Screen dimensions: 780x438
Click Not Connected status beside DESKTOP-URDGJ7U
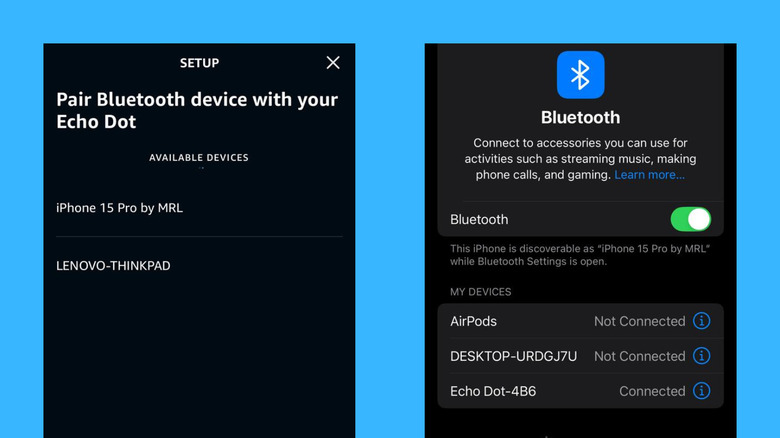(640, 356)
